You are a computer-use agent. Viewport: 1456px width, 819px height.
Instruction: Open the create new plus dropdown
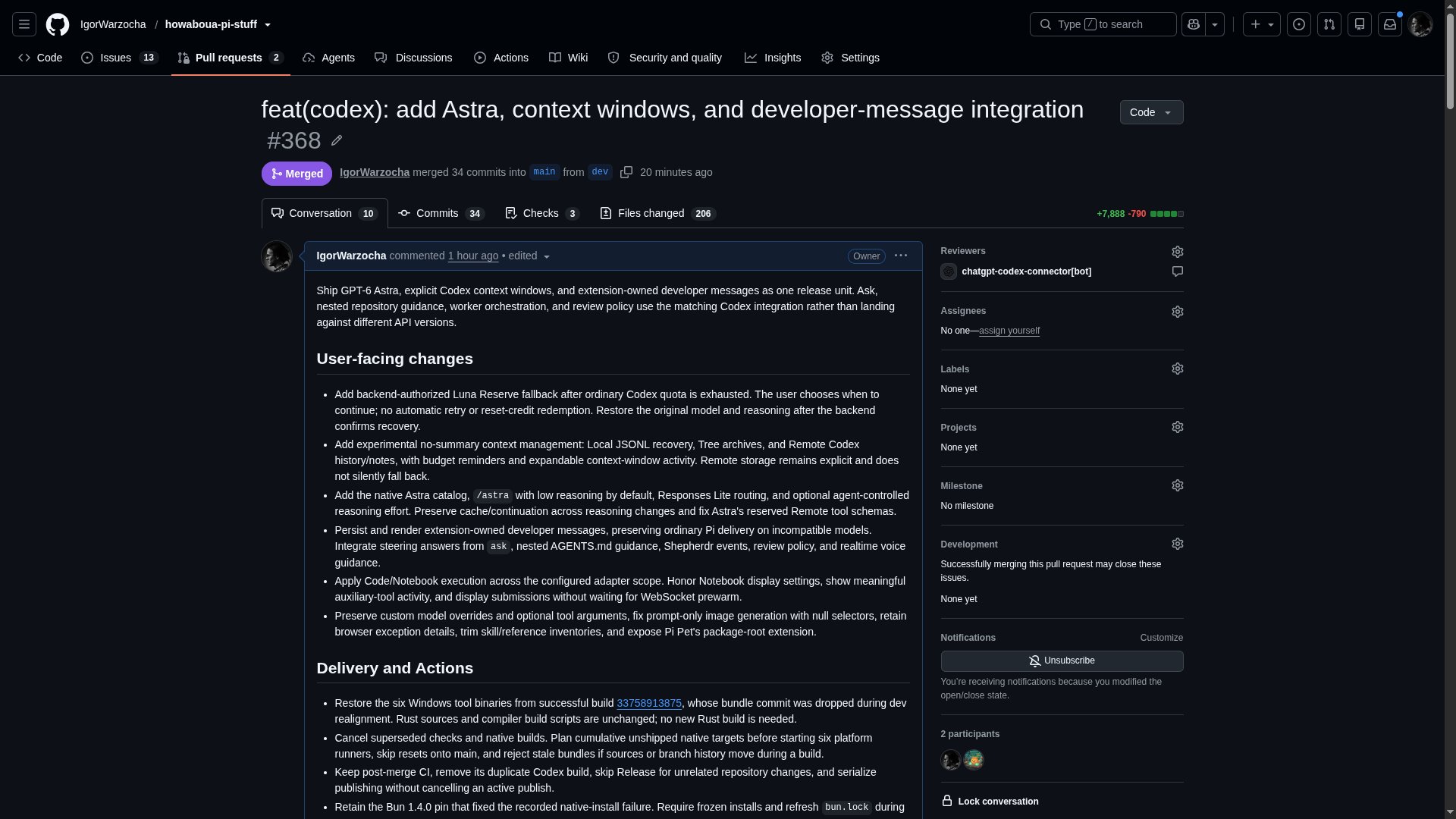pos(1262,24)
